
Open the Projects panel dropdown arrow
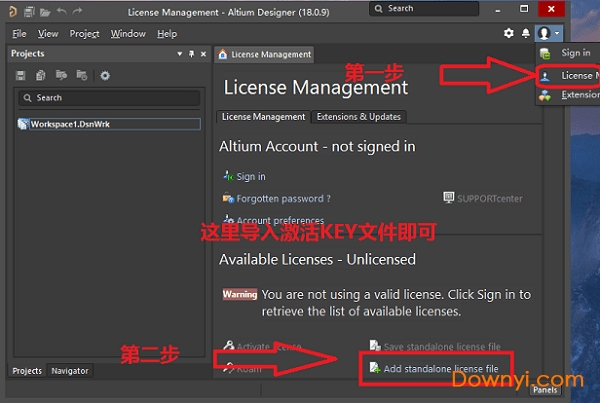coord(179,54)
